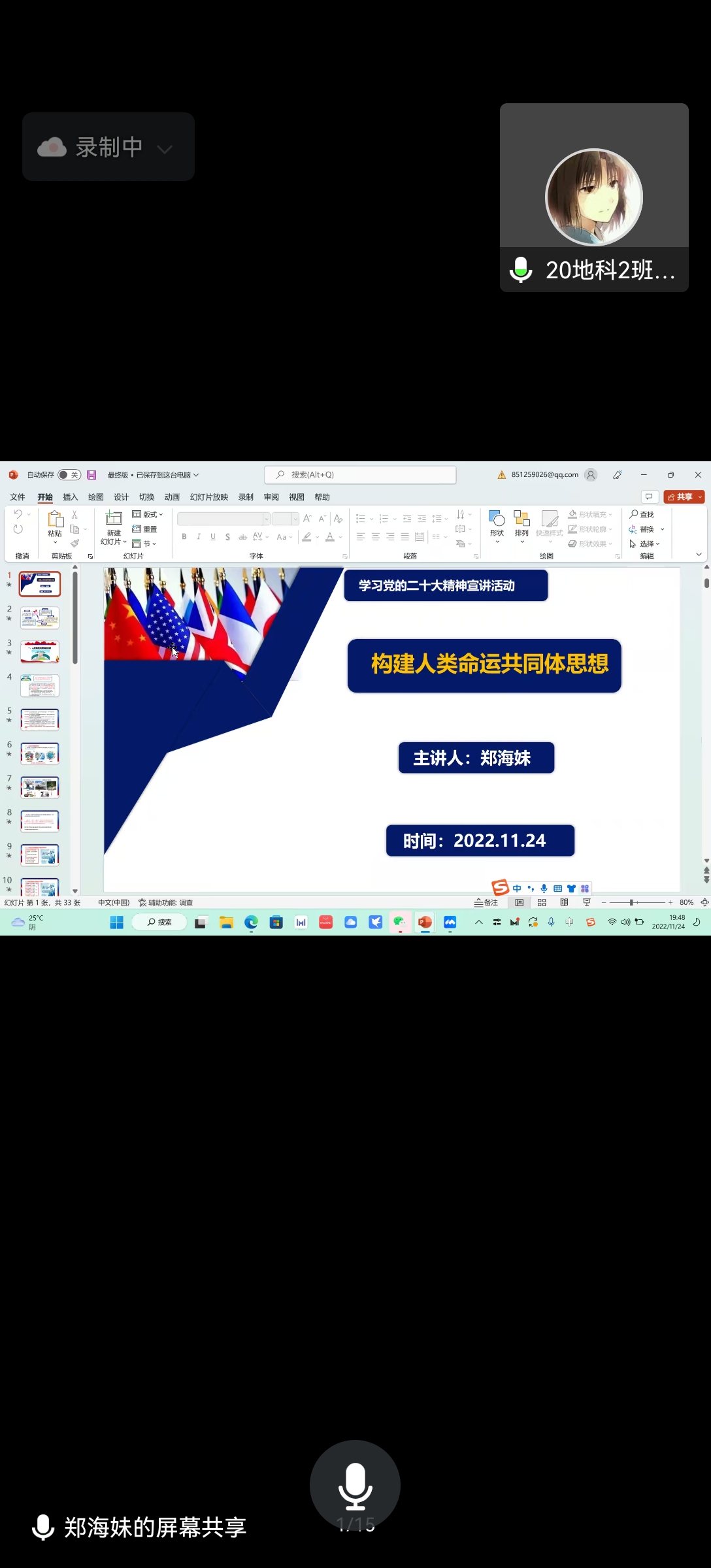Image resolution: width=711 pixels, height=1568 pixels.
Task: Click the 20地科2班 participant tile
Action: coord(594,197)
